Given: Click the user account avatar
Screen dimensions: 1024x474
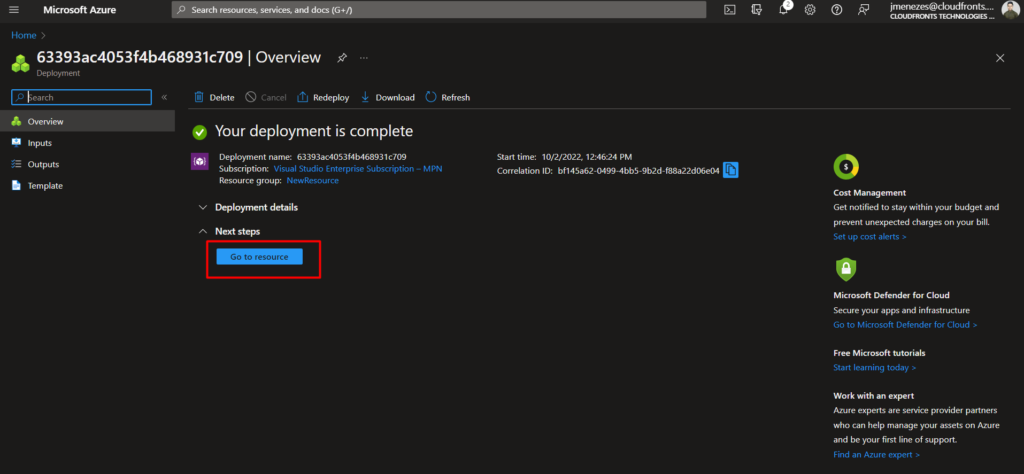Looking at the screenshot, I should [x=1010, y=10].
